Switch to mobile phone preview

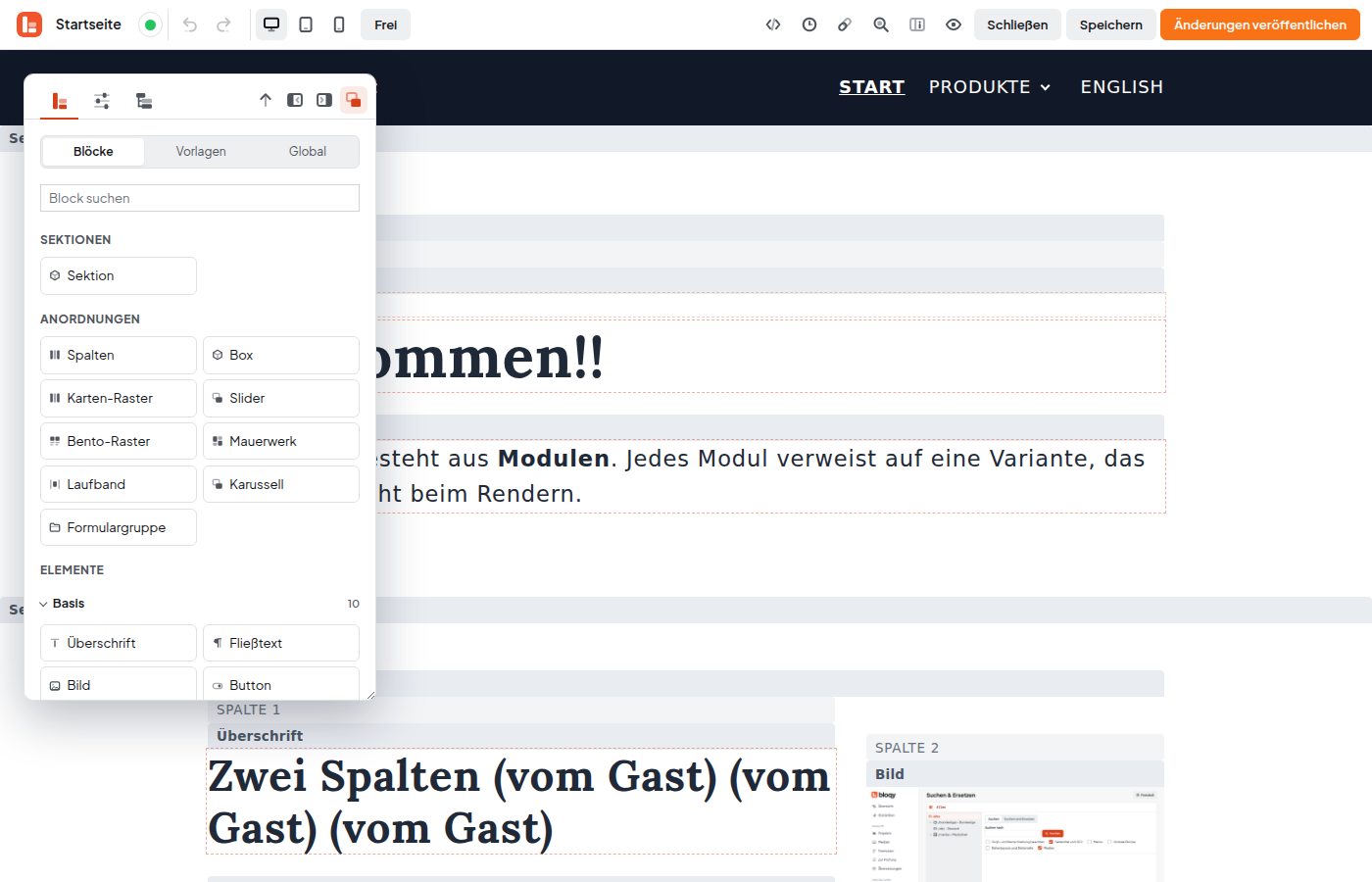click(339, 24)
